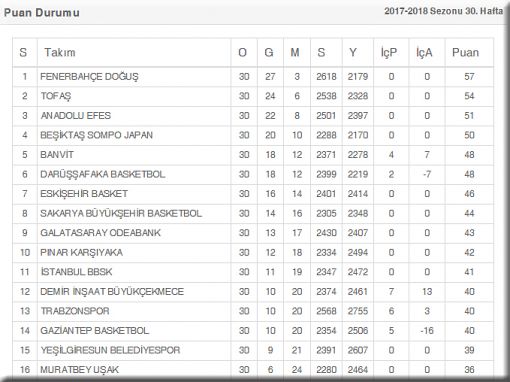Click the 2618 scored value for Fenerbahçe
The height and width of the screenshot is (382, 510).
point(326,77)
